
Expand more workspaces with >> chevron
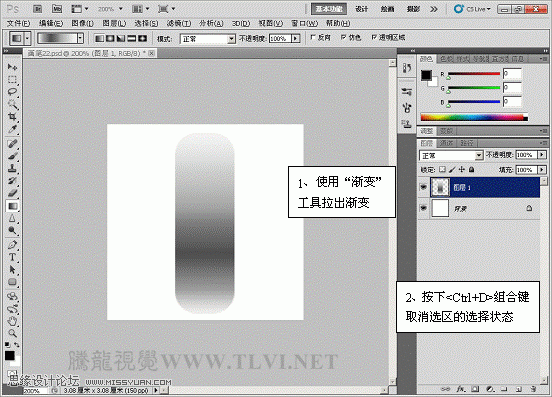pyautogui.click(x=434, y=9)
